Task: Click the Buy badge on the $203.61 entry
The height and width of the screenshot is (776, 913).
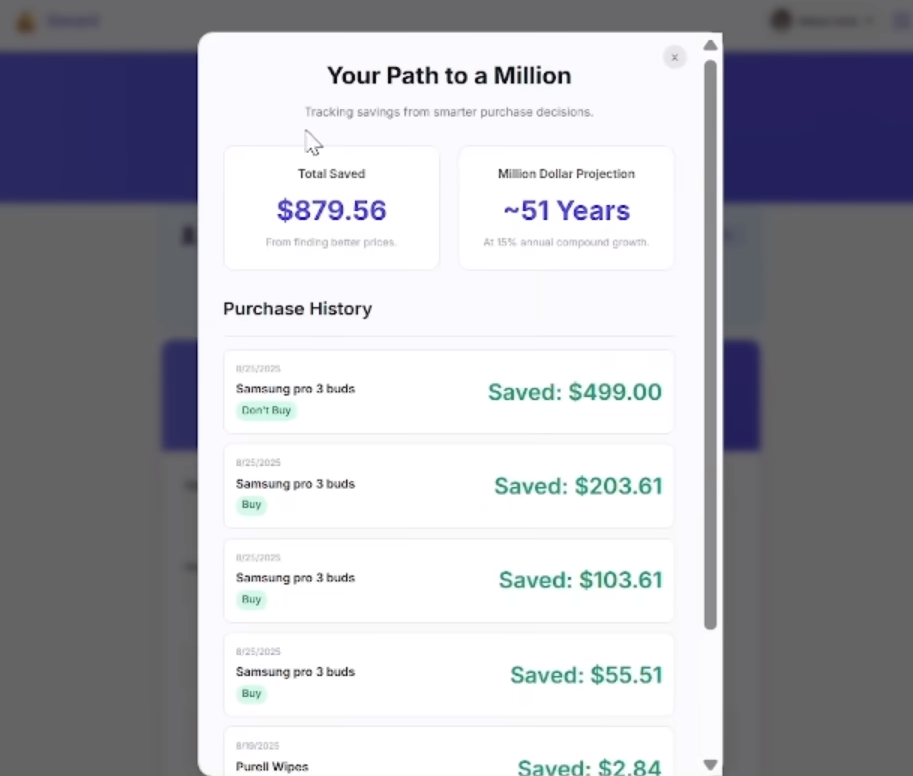Action: (251, 505)
